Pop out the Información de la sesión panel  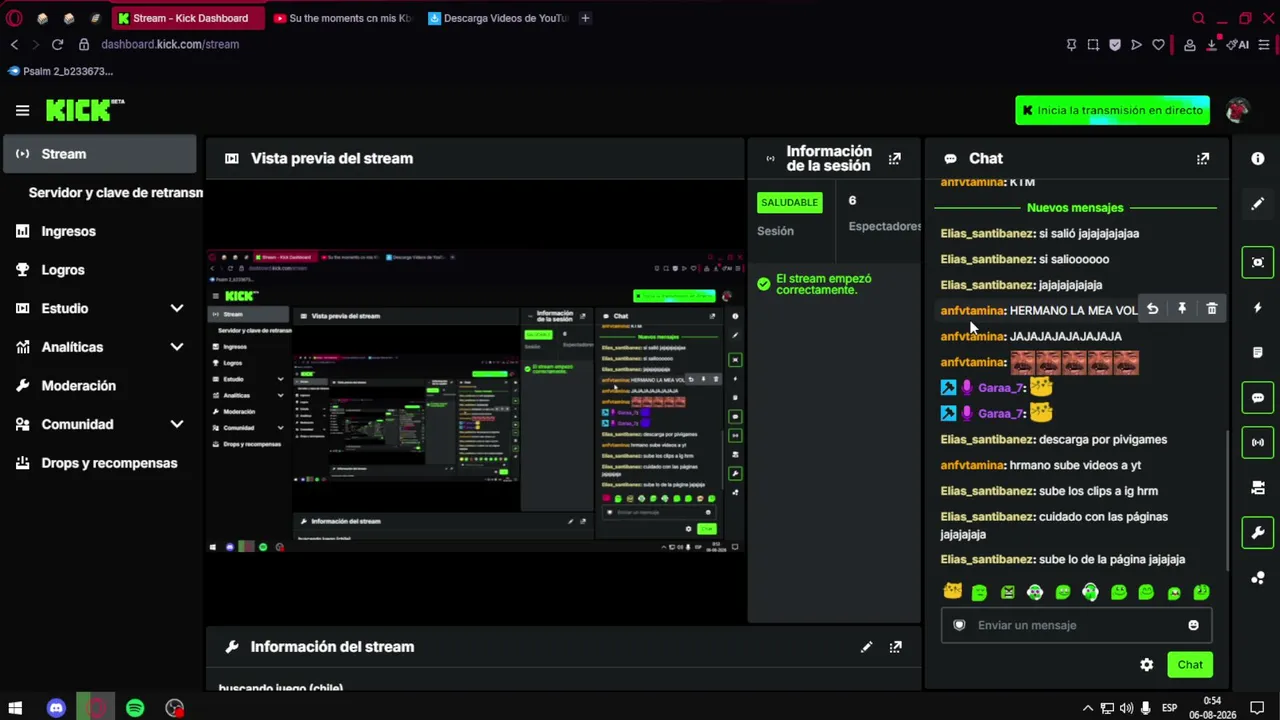pos(895,158)
